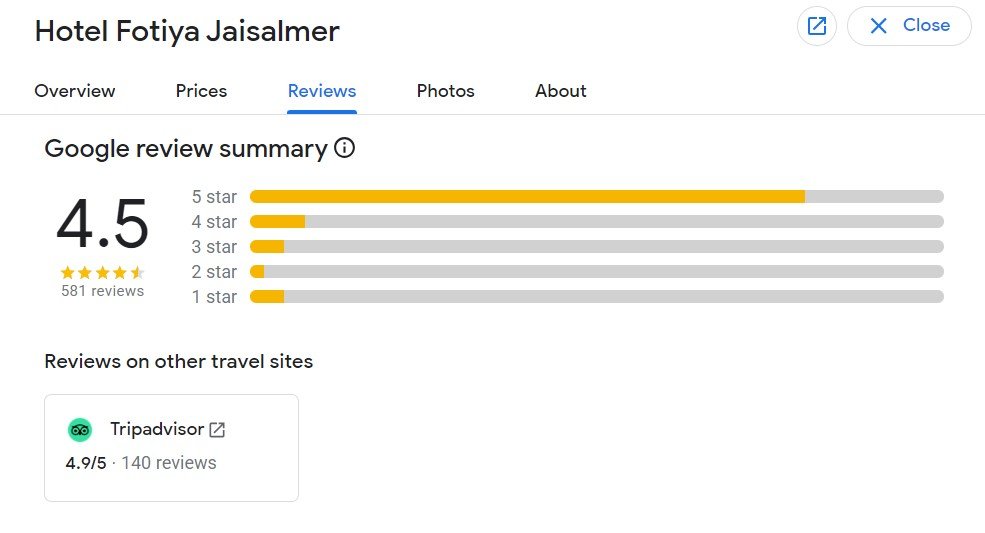
Task: Filter by the 5 star rating bar
Action: pos(596,197)
